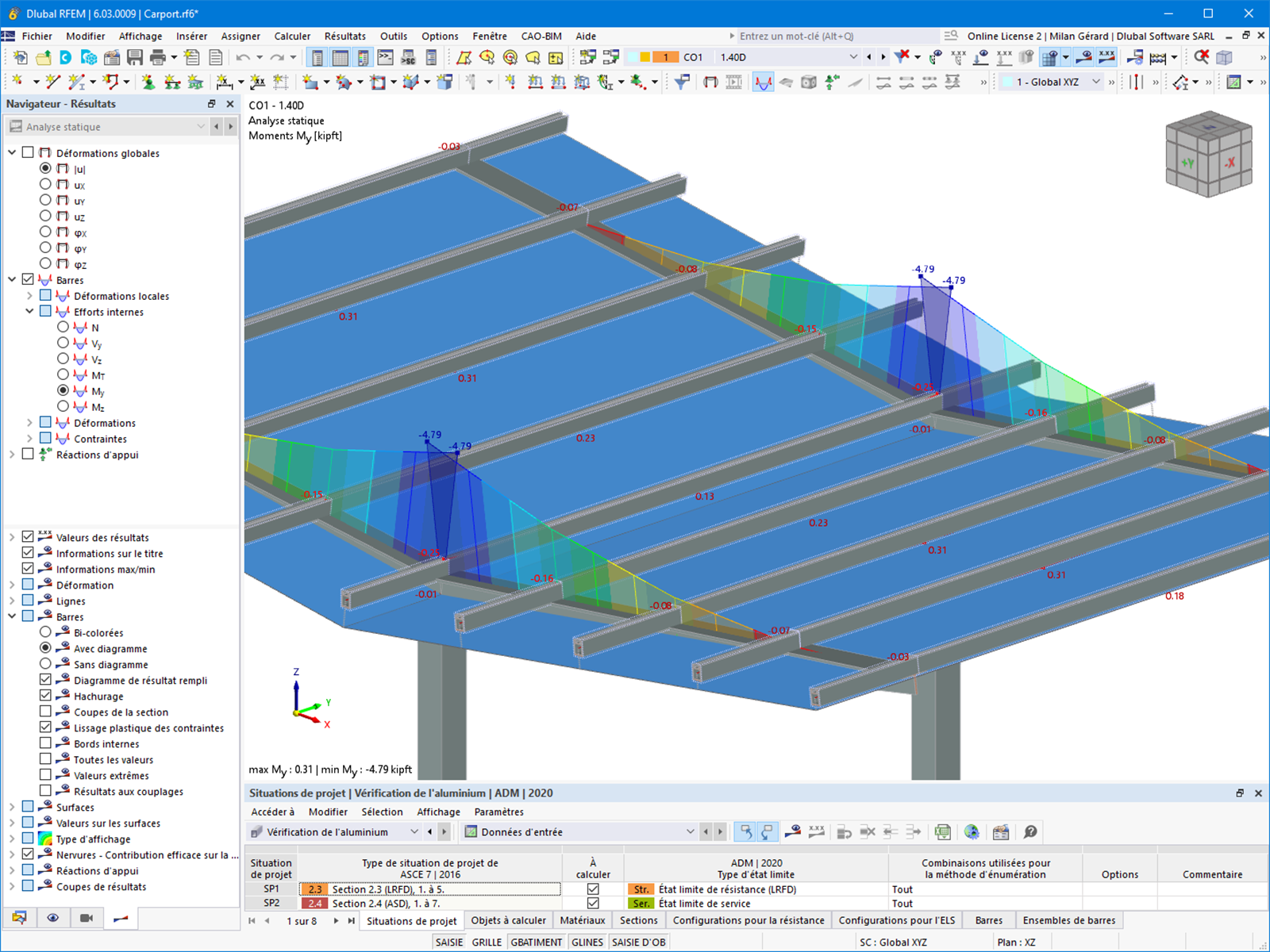Expand the Déformations tree node

(x=29, y=422)
